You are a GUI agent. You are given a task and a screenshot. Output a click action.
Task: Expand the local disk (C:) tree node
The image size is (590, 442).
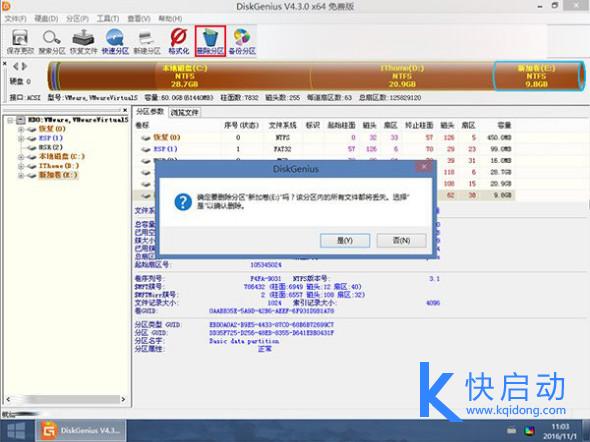21,156
